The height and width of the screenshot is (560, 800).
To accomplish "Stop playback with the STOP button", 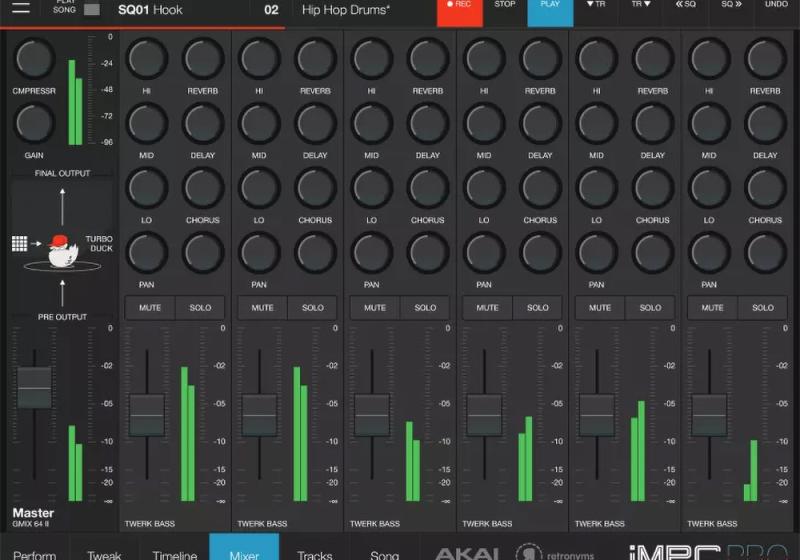I will tap(505, 12).
